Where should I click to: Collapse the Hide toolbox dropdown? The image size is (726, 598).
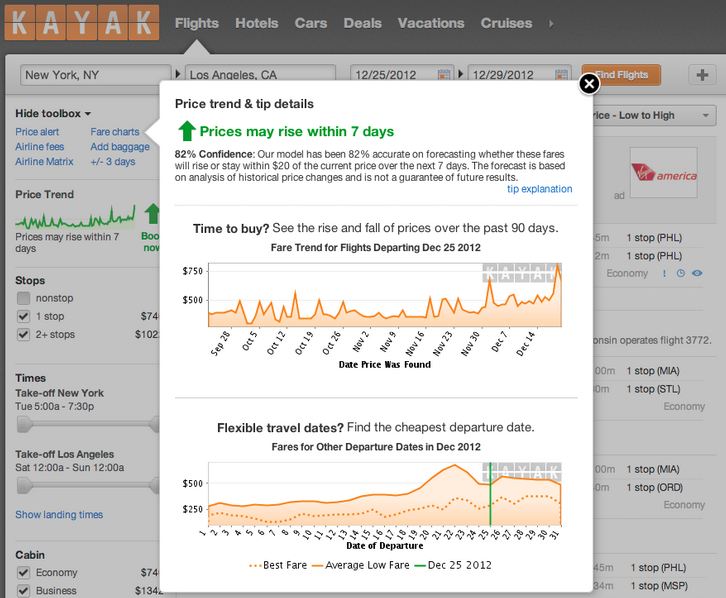[53, 114]
